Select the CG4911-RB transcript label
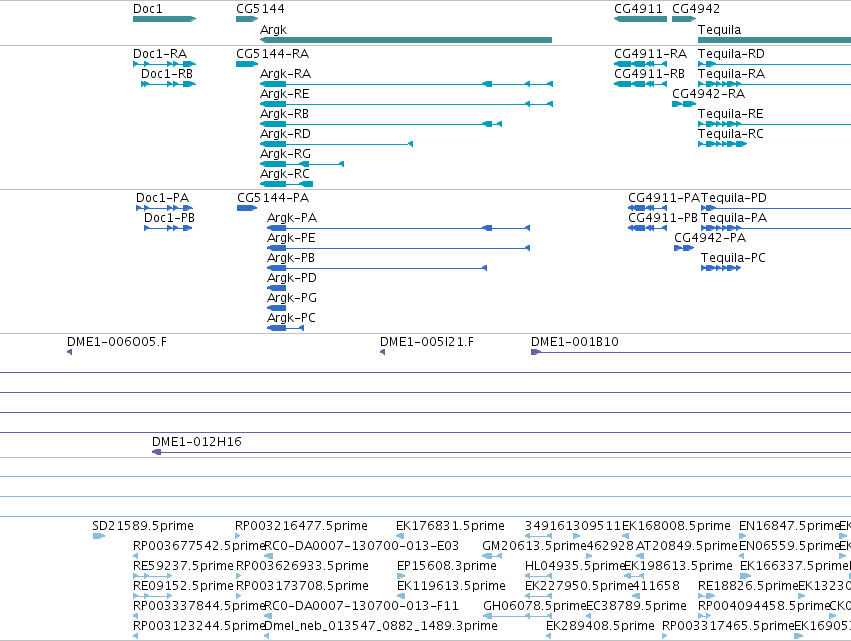 coord(649,74)
